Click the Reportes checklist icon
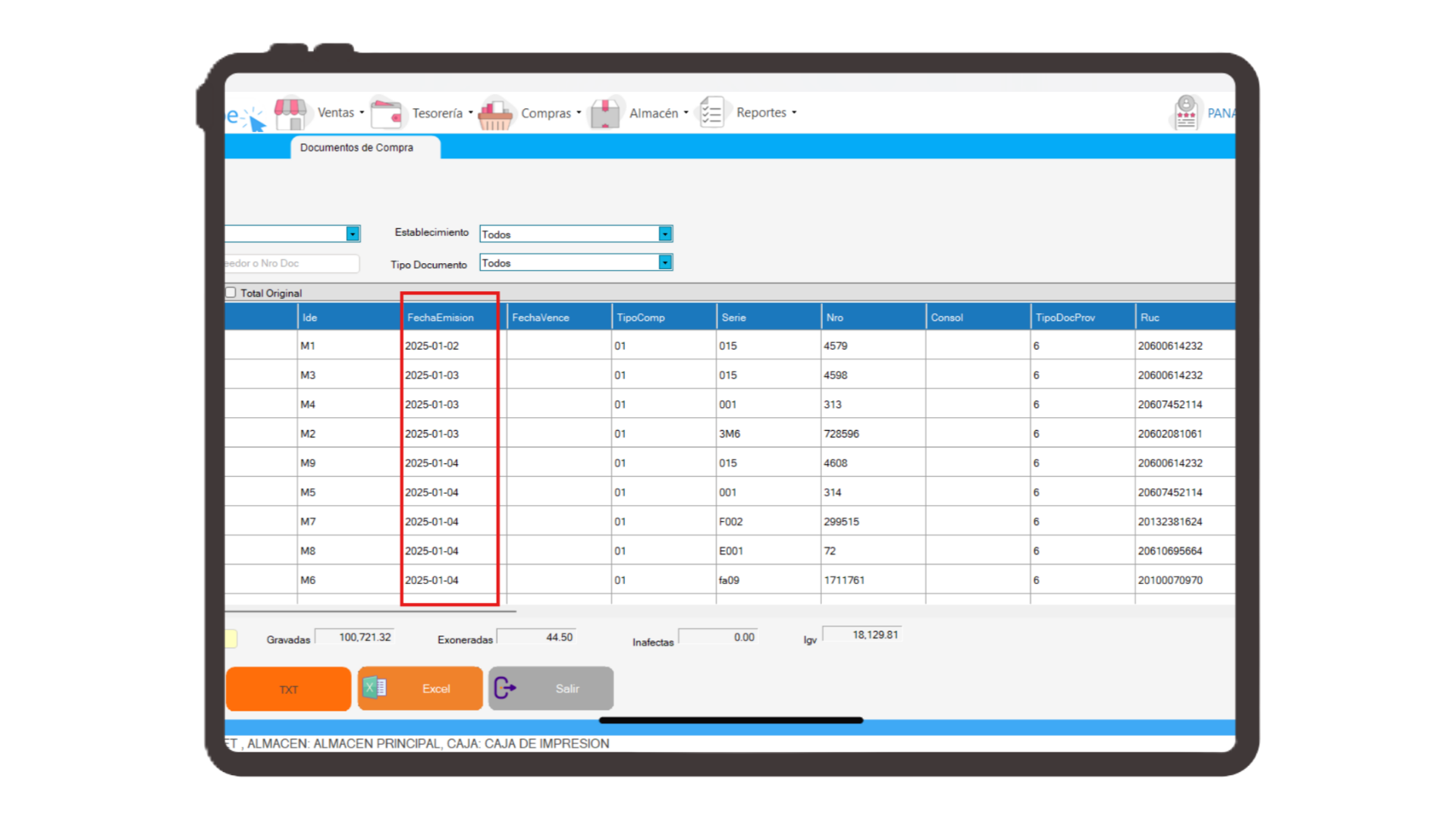This screenshot has width=1456, height=819. pyautogui.click(x=712, y=113)
